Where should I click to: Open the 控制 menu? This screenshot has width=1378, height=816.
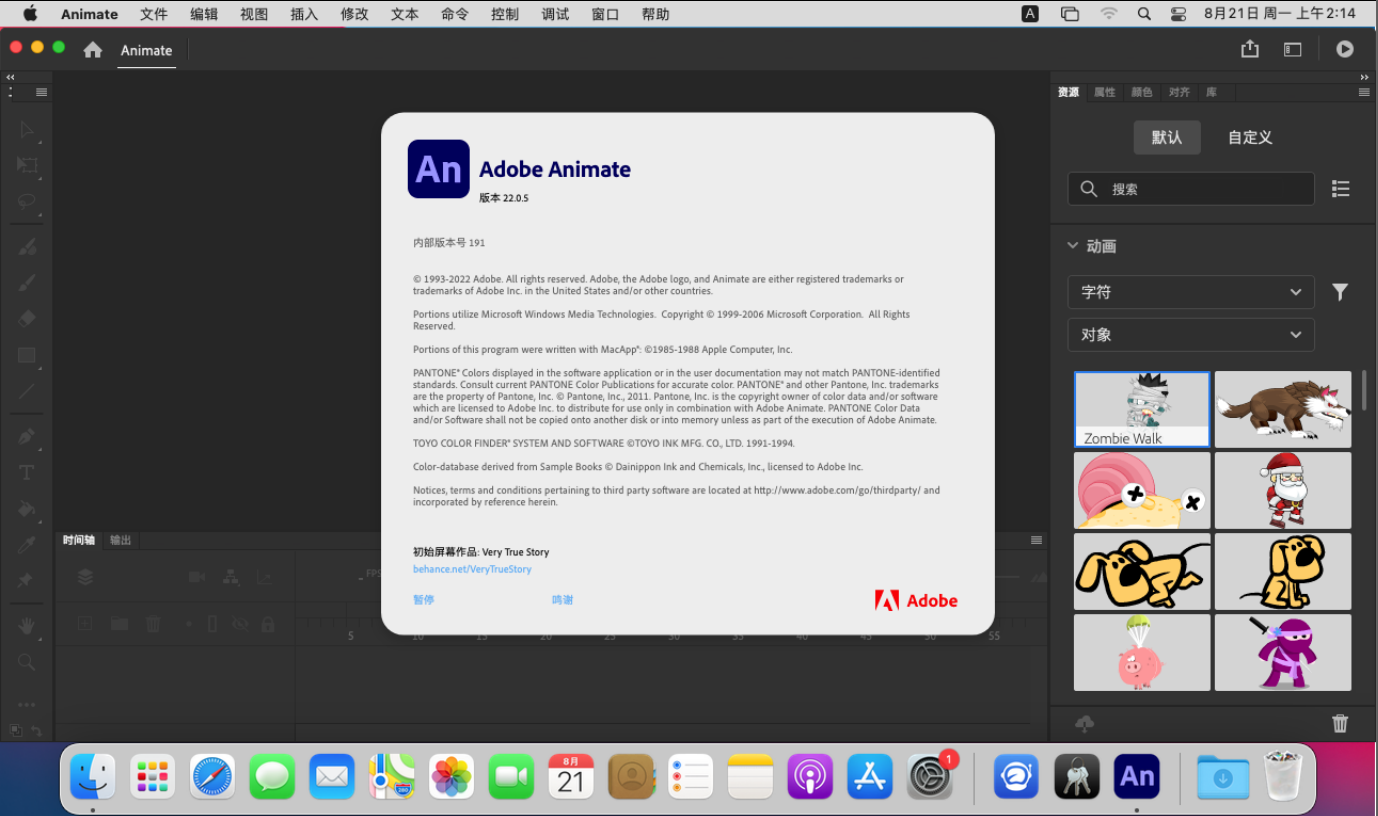505,14
